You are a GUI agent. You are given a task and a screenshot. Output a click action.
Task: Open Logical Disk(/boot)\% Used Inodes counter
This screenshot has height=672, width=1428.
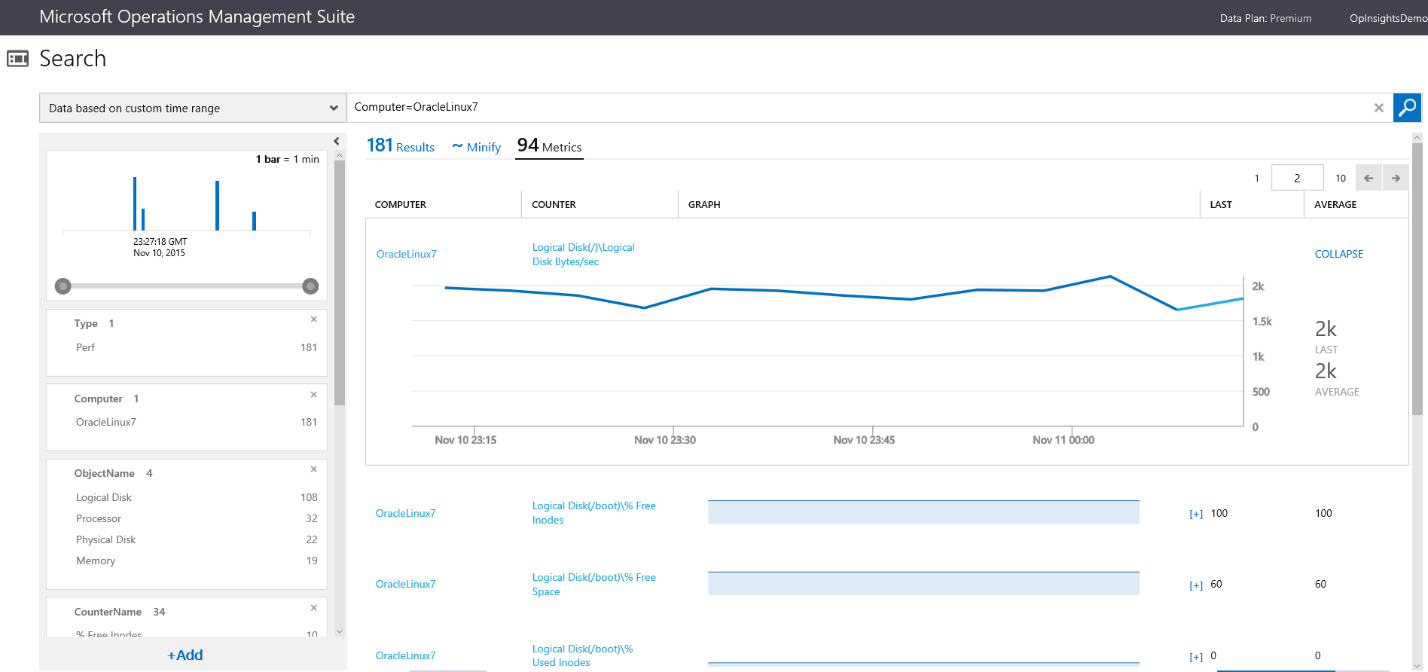point(583,655)
